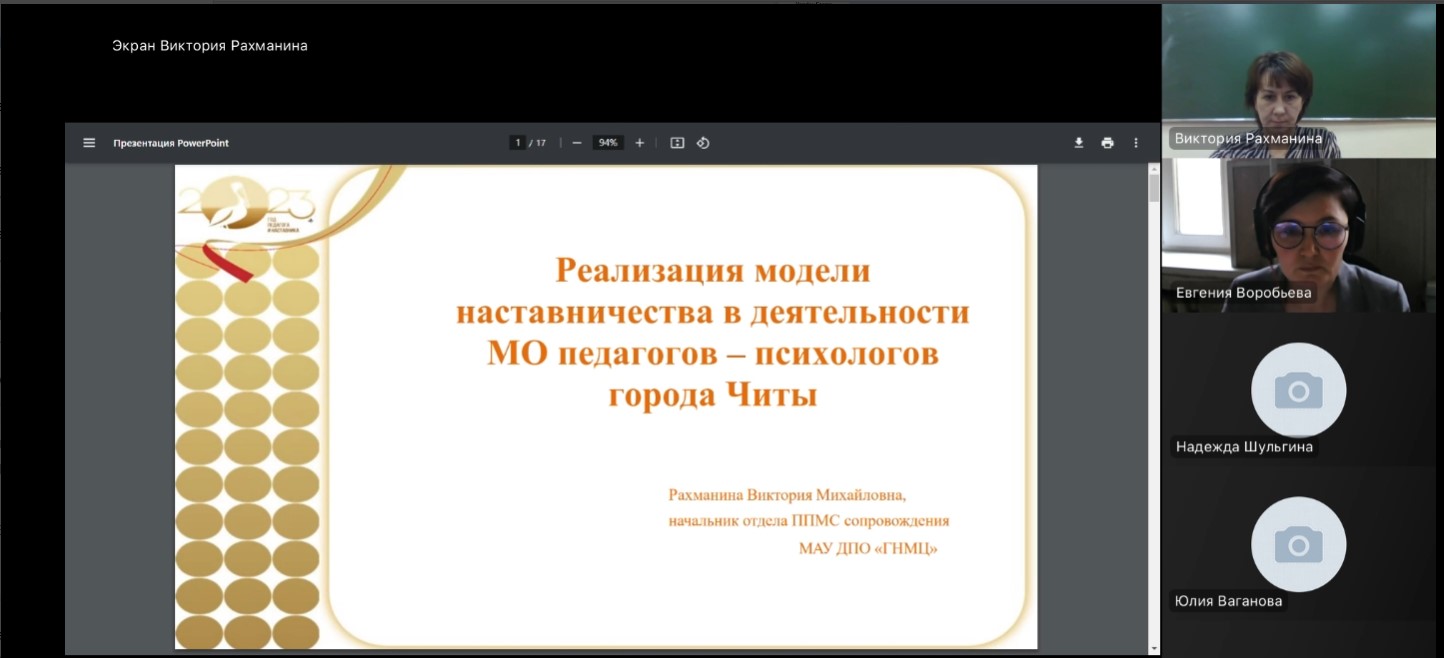The width and height of the screenshot is (1444, 658).
Task: Click the Экран Виктория Рахманина screen label
Action: [x=210, y=45]
